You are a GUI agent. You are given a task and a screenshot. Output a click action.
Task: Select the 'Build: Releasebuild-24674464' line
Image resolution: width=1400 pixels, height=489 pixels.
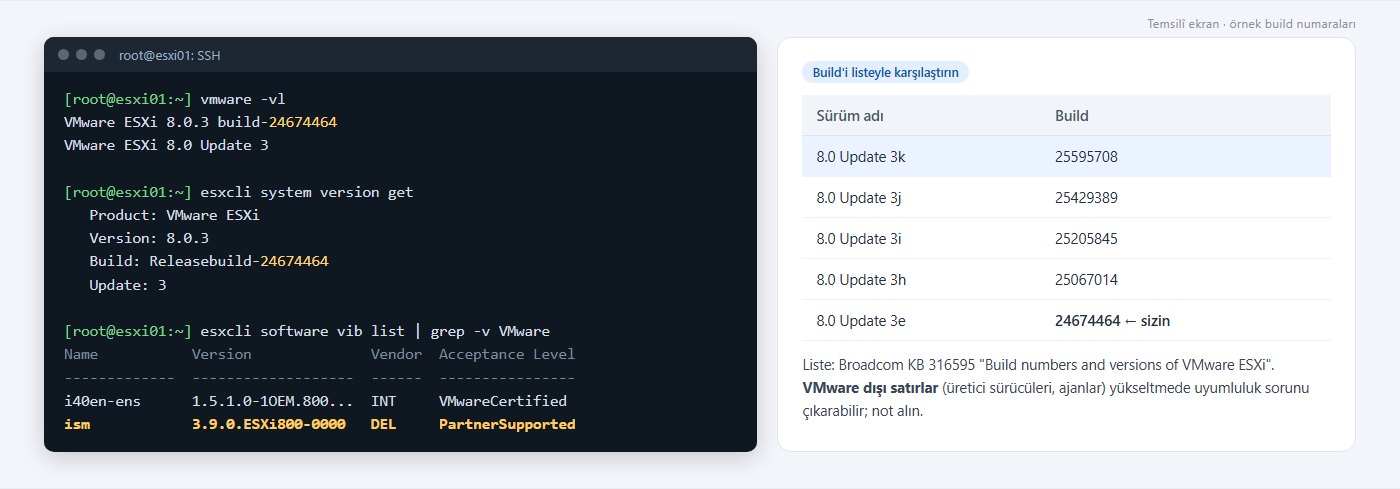click(x=209, y=261)
